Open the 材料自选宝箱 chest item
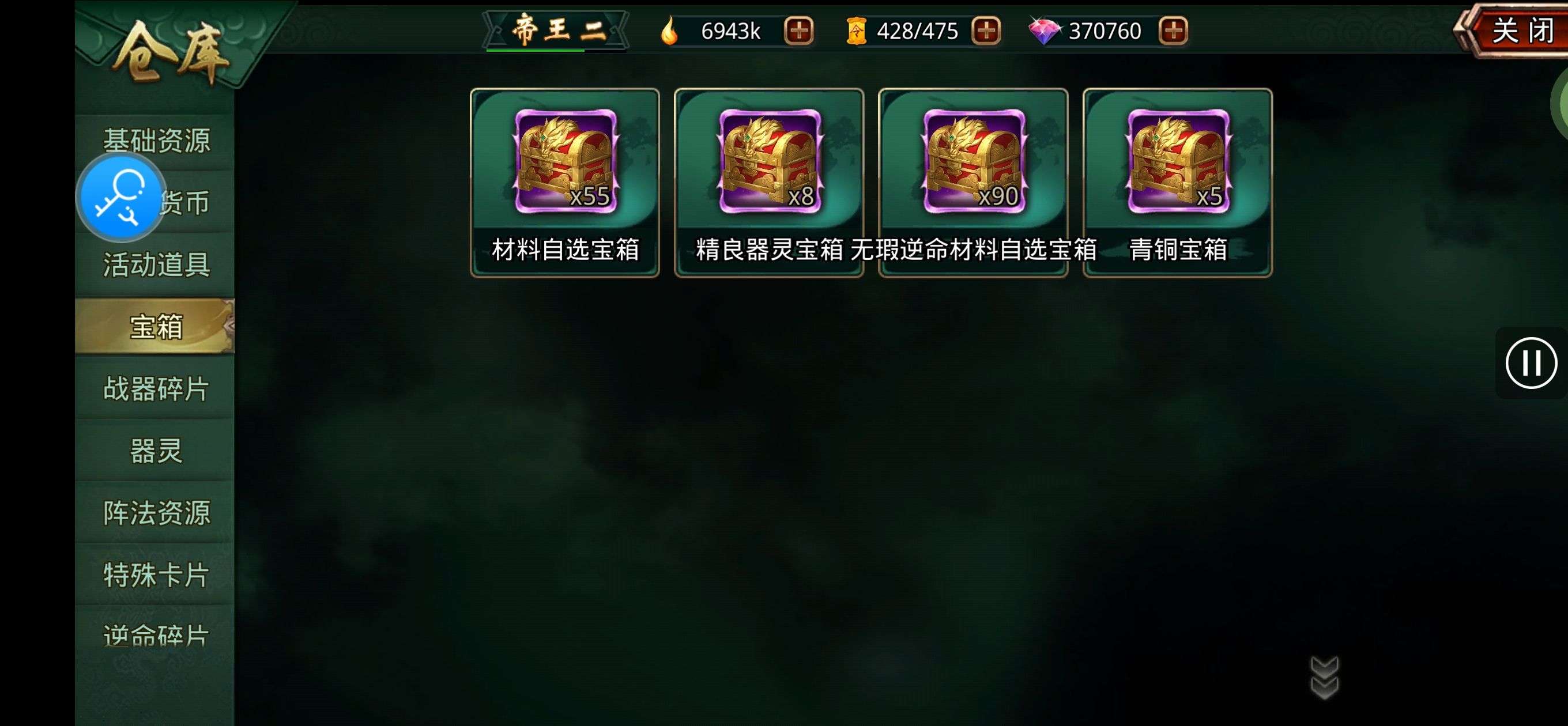Image resolution: width=1568 pixels, height=726 pixels. [564, 183]
